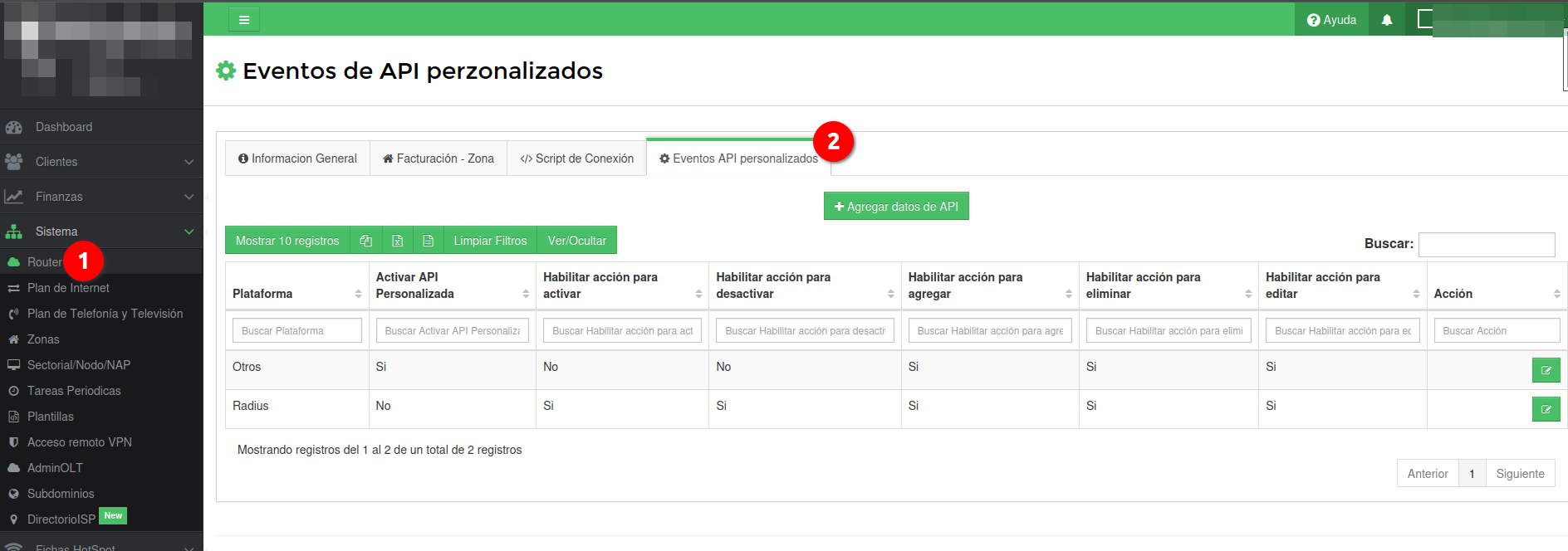Click the Limpiar Filtros button
This screenshot has height=551, width=1568.
490,241
